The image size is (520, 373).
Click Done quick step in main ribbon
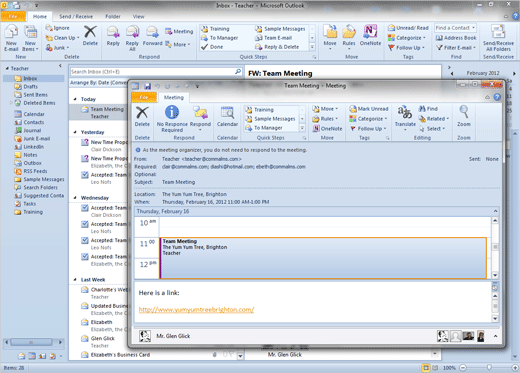click(212, 47)
